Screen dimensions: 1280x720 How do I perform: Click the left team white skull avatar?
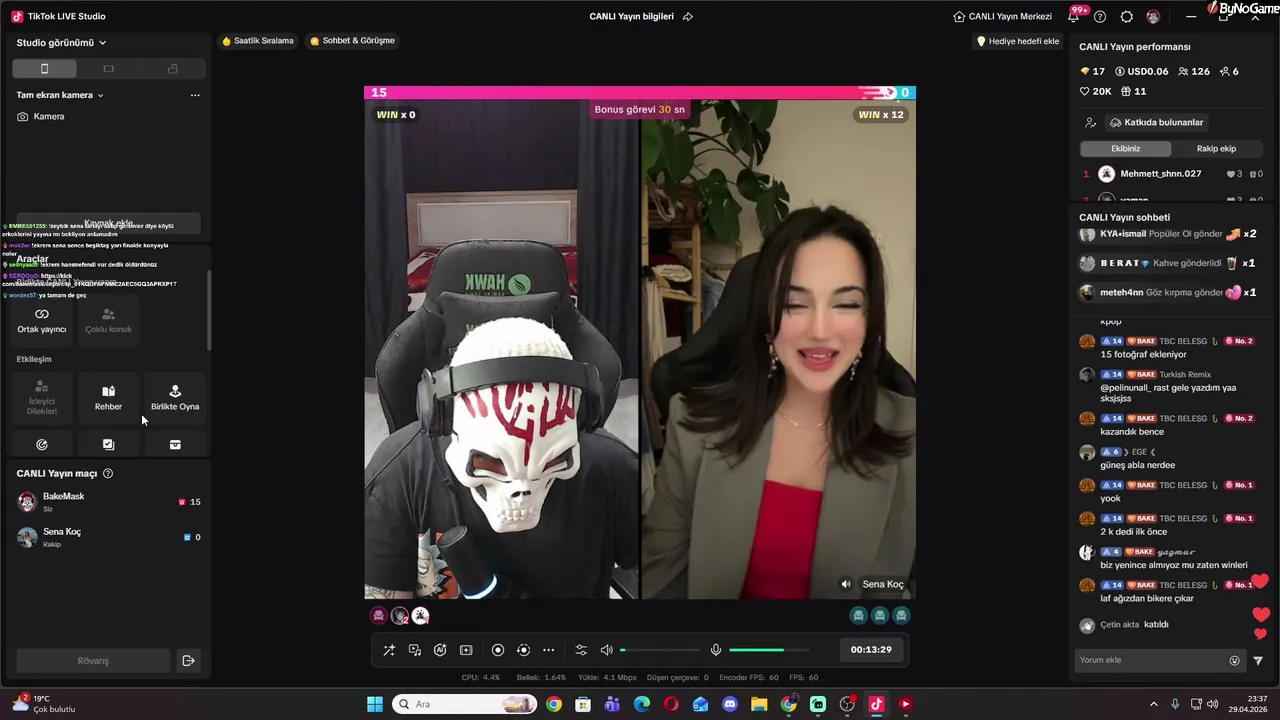click(x=421, y=616)
